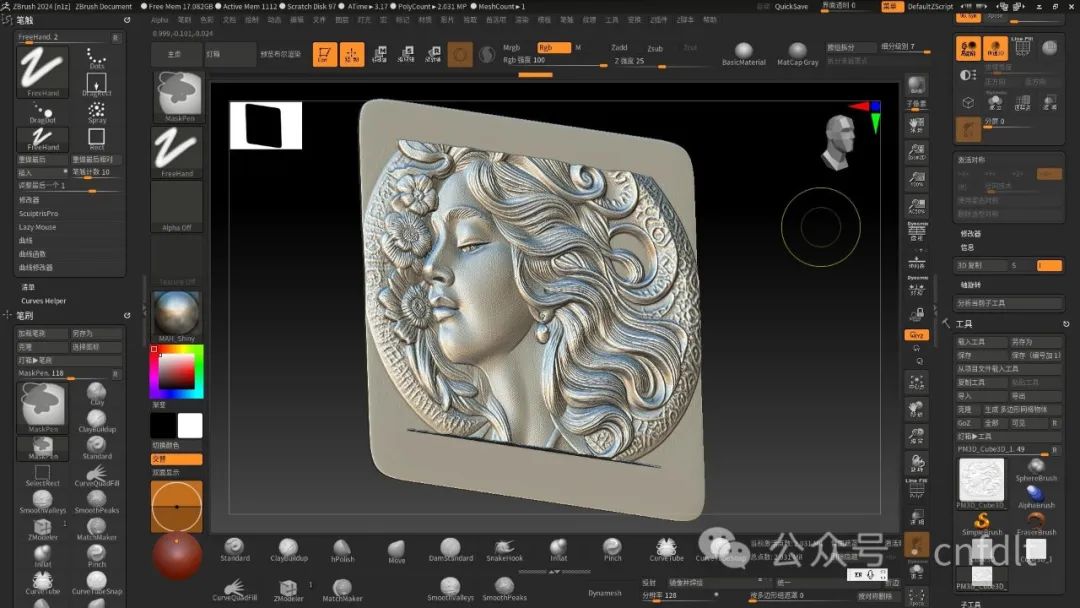Toggle the M material channel button

(578, 48)
